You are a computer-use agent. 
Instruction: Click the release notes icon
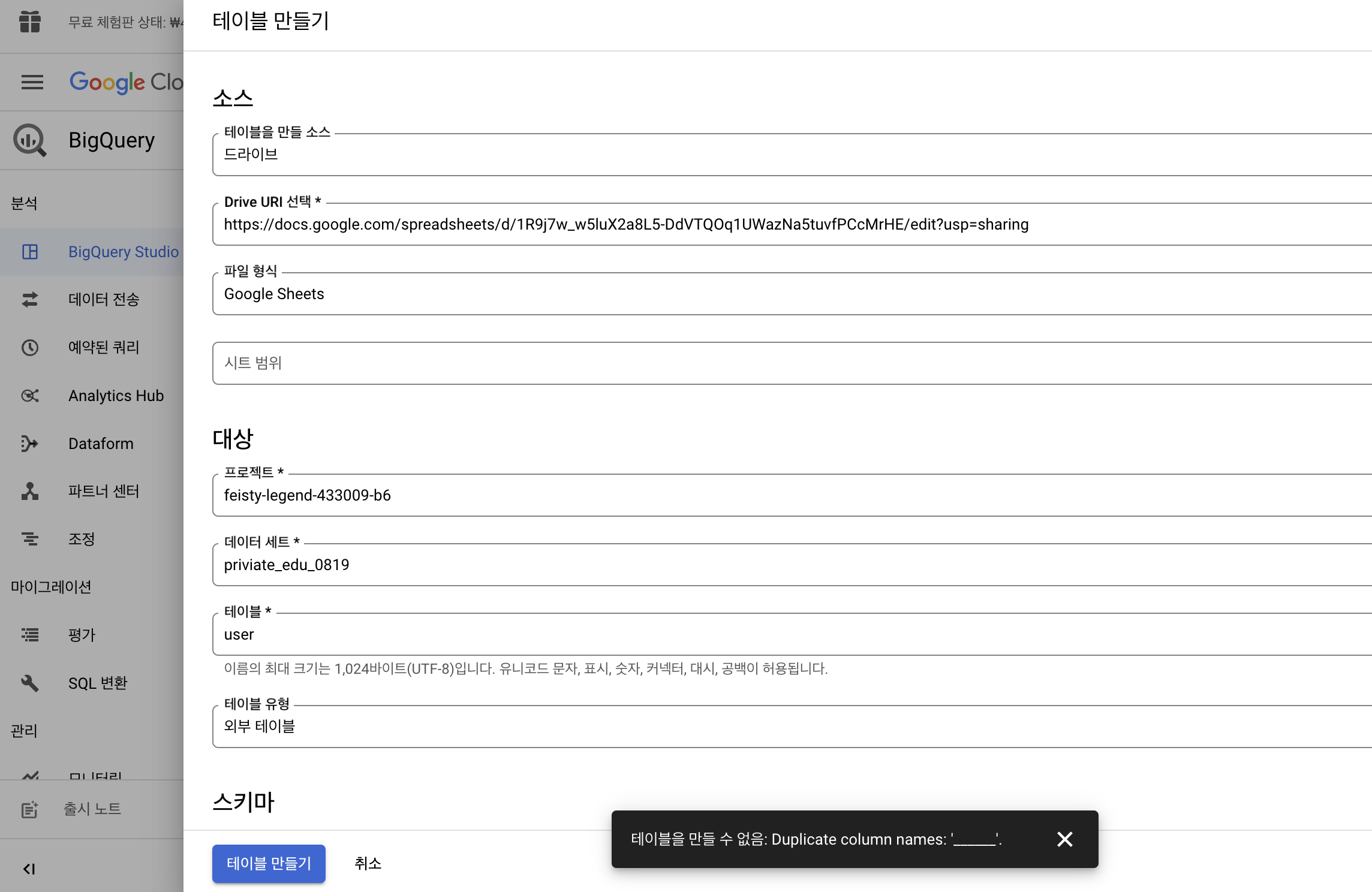30,809
